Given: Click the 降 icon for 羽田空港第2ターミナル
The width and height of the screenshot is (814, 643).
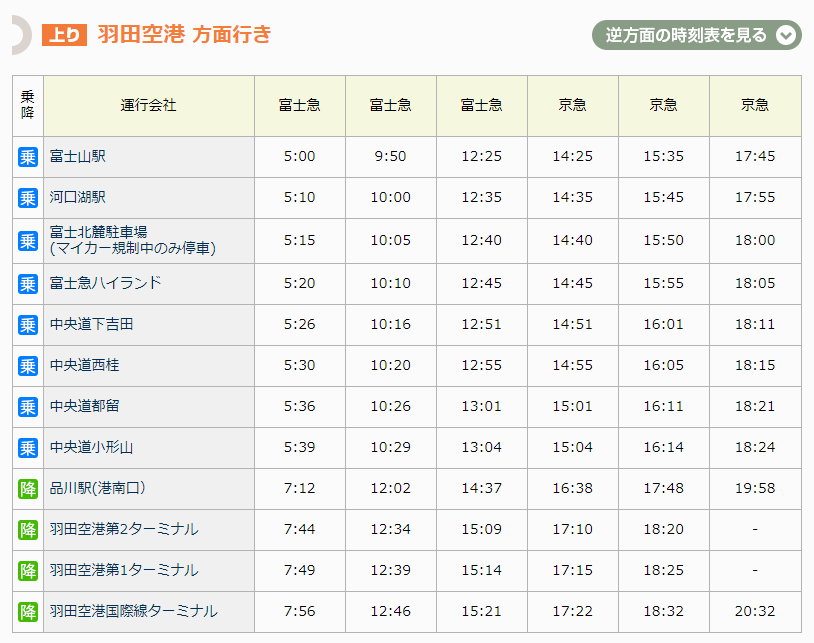Looking at the screenshot, I should click(28, 530).
